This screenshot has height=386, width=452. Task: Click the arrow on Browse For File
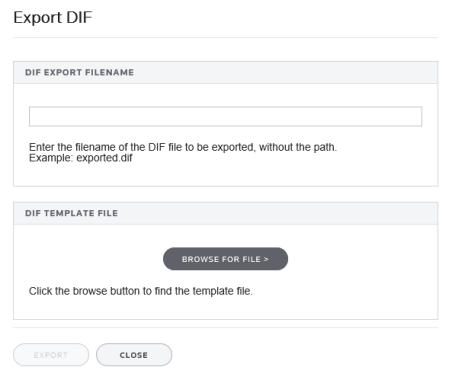click(x=266, y=259)
